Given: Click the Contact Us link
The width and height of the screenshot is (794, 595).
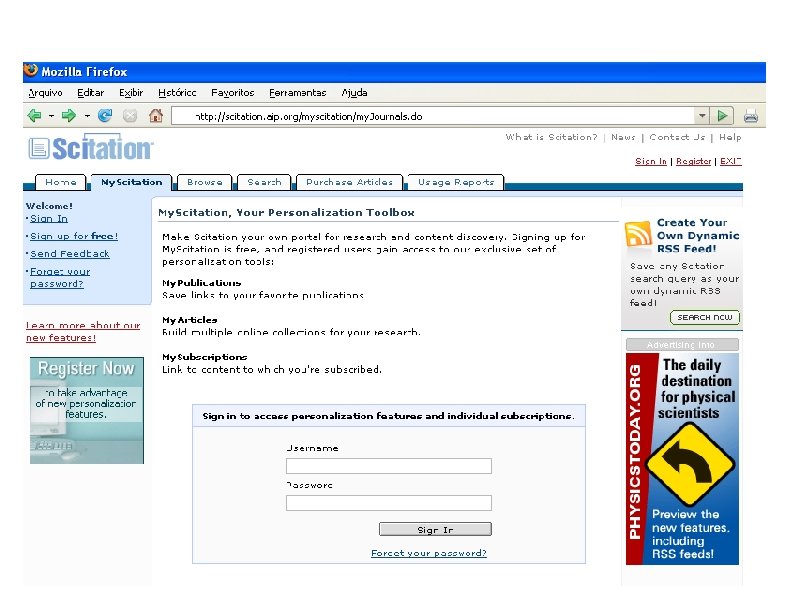Looking at the screenshot, I should click(x=677, y=137).
